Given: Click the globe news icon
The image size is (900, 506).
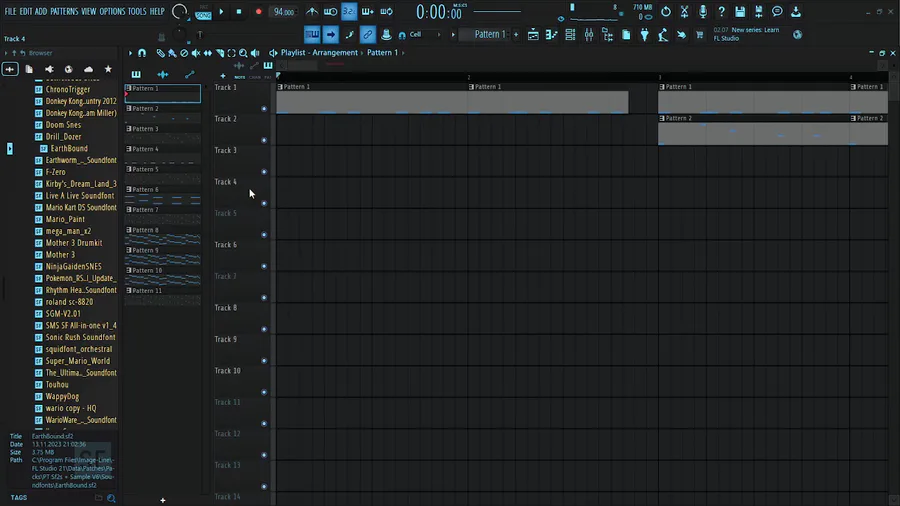Looking at the screenshot, I should tap(797, 34).
